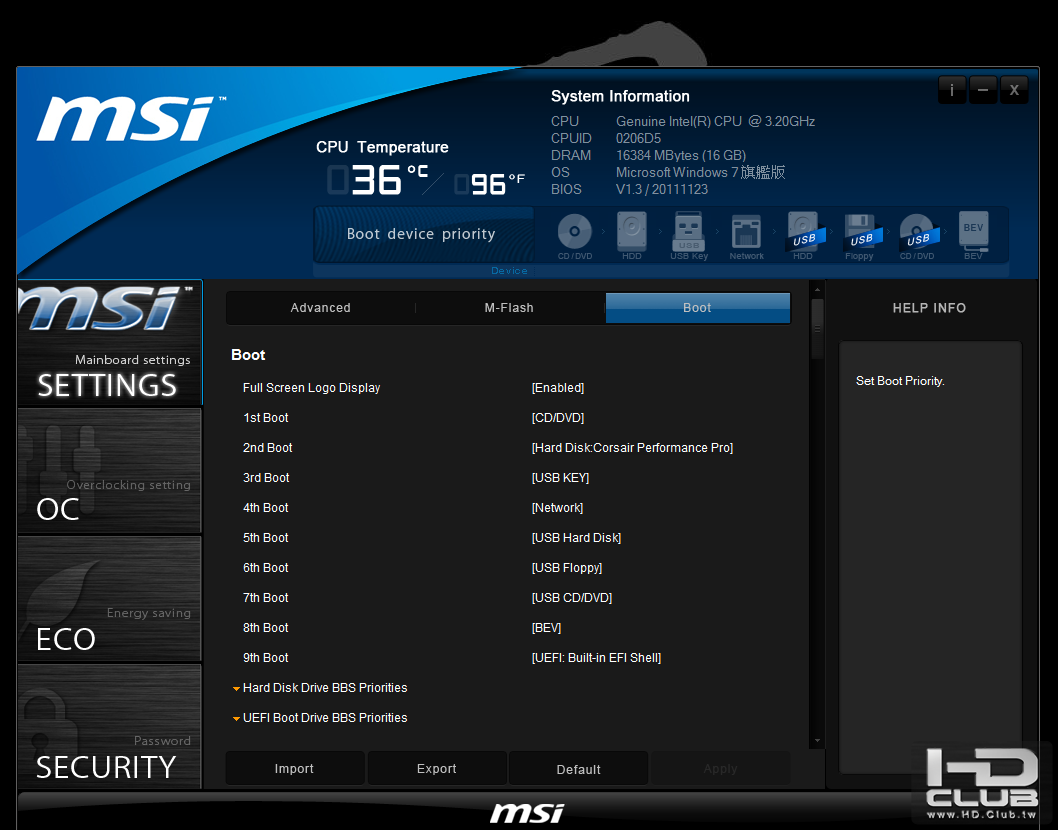Click the Boot device priority label
The height and width of the screenshot is (830, 1058).
click(x=421, y=234)
